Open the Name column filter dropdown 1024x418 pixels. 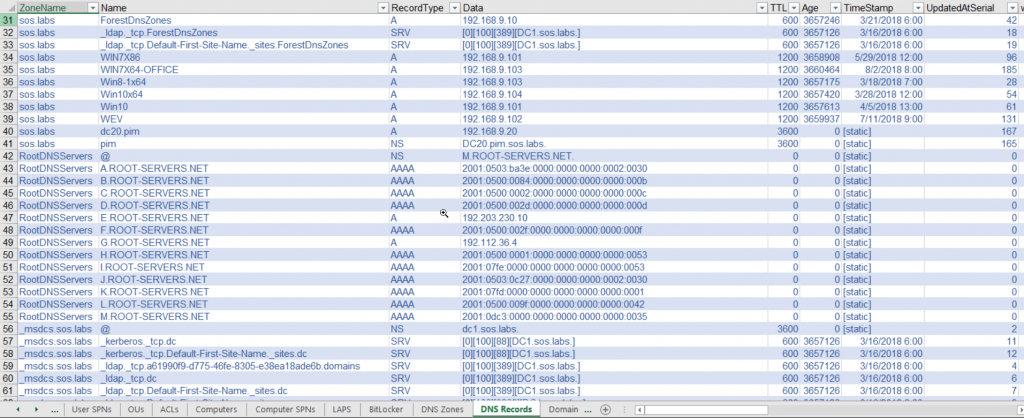click(x=383, y=8)
